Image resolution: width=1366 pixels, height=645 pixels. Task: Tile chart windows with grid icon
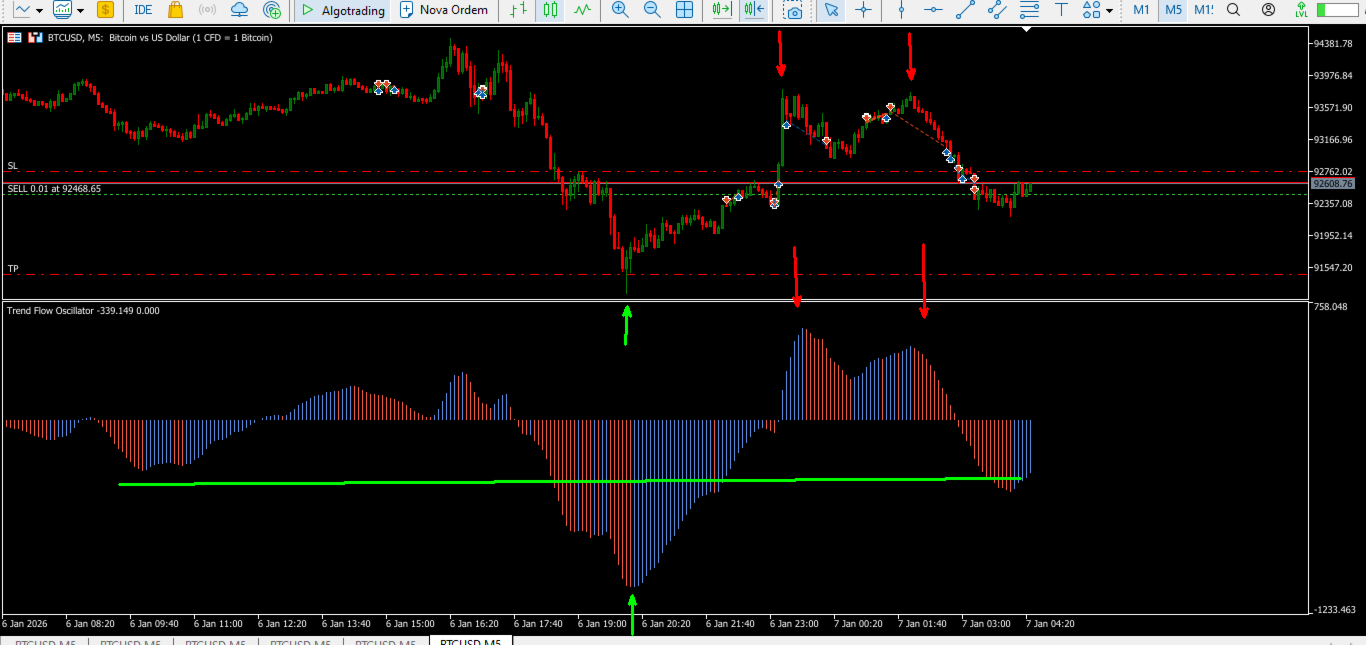[685, 10]
